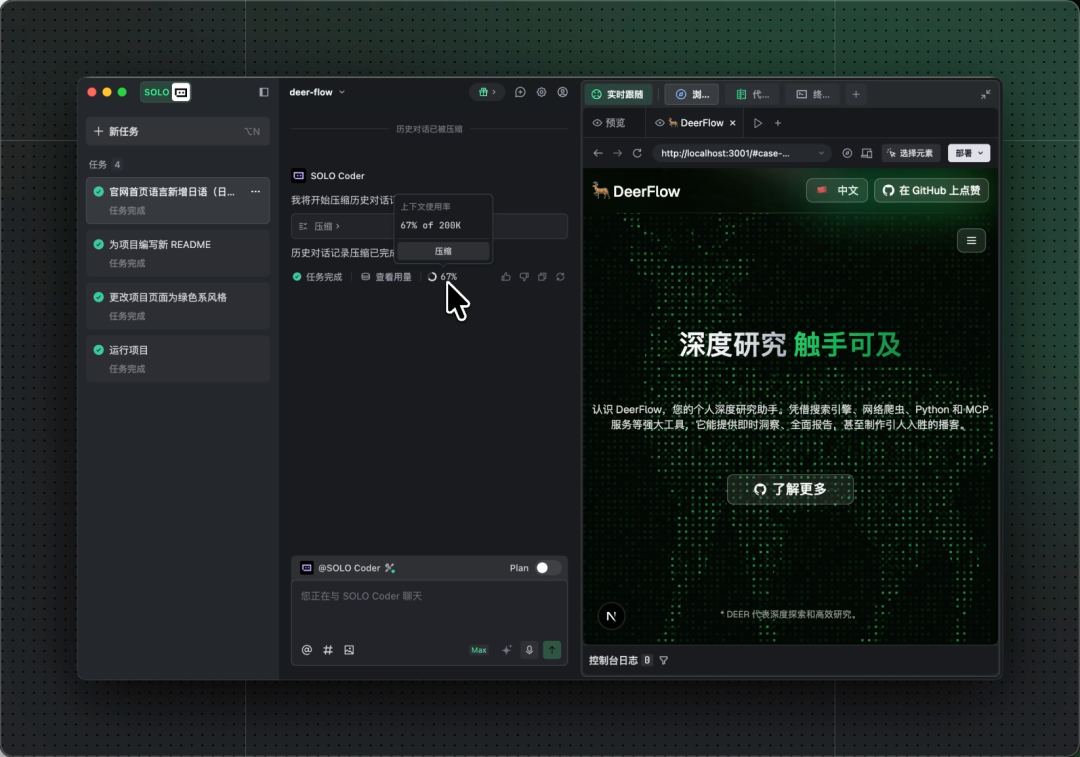Send message with the green arrow button

552,650
